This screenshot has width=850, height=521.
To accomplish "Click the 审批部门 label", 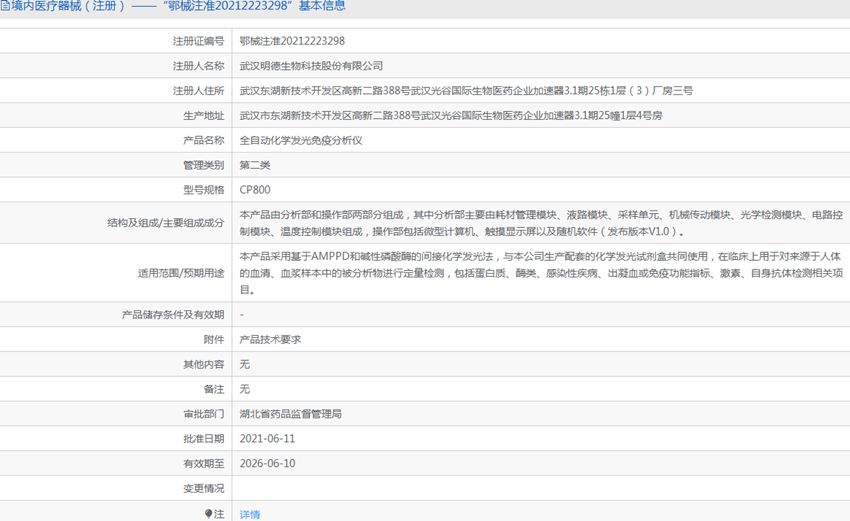I will (x=204, y=414).
